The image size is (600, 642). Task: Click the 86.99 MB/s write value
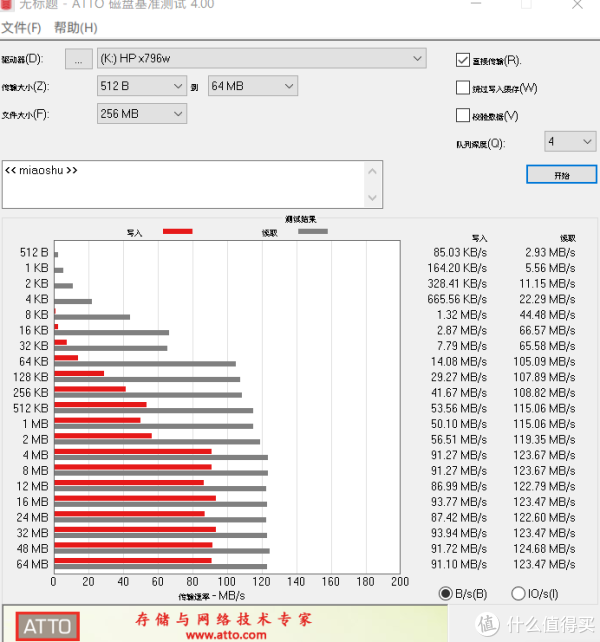click(459, 486)
